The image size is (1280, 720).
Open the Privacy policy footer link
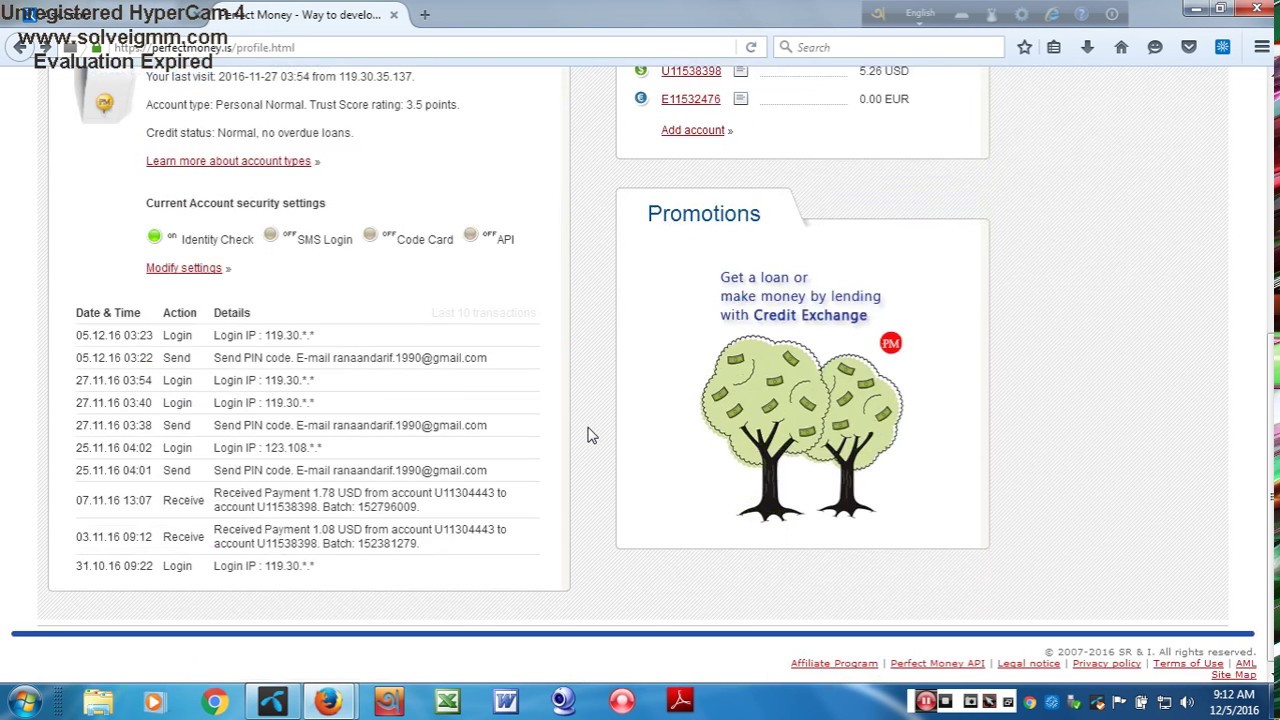1106,663
